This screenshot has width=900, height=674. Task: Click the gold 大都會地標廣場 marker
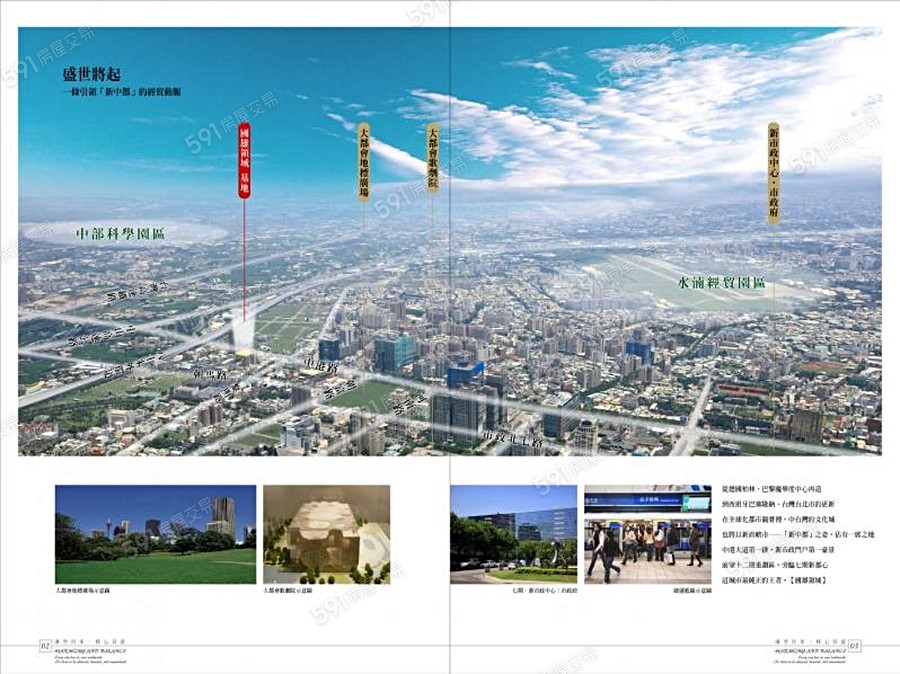coord(364,162)
